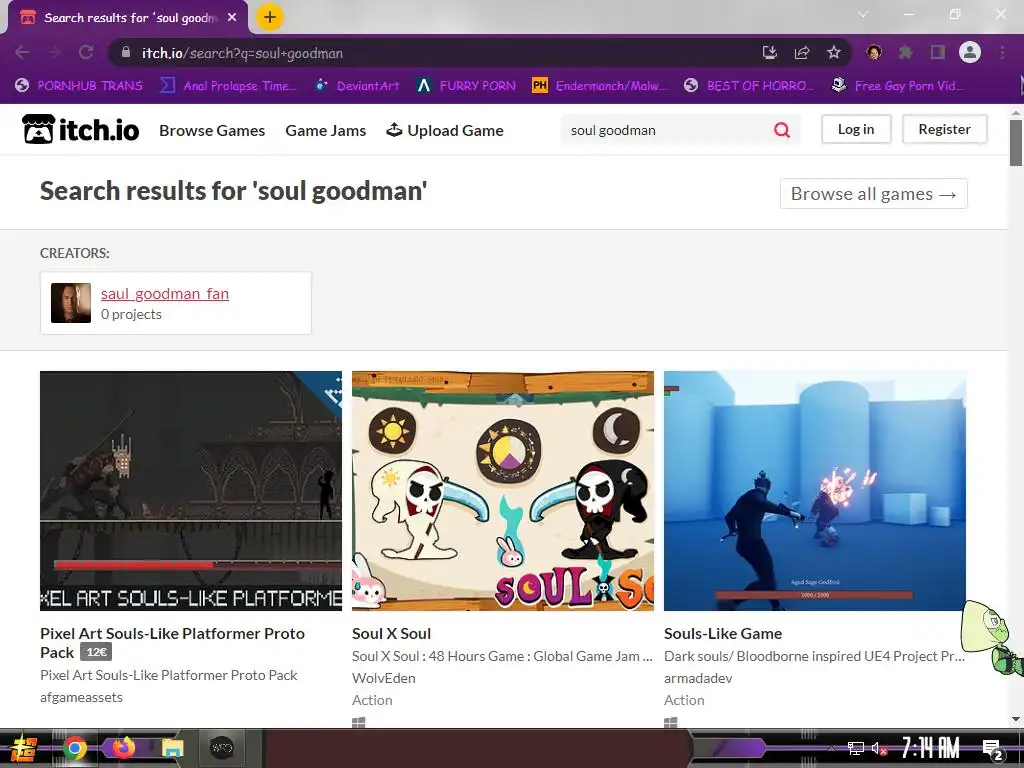Open Game Jams menu
1024x768 pixels.
tap(326, 131)
